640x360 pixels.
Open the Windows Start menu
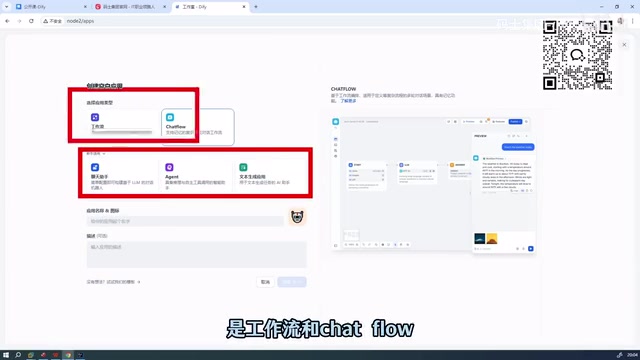[x=6, y=355]
